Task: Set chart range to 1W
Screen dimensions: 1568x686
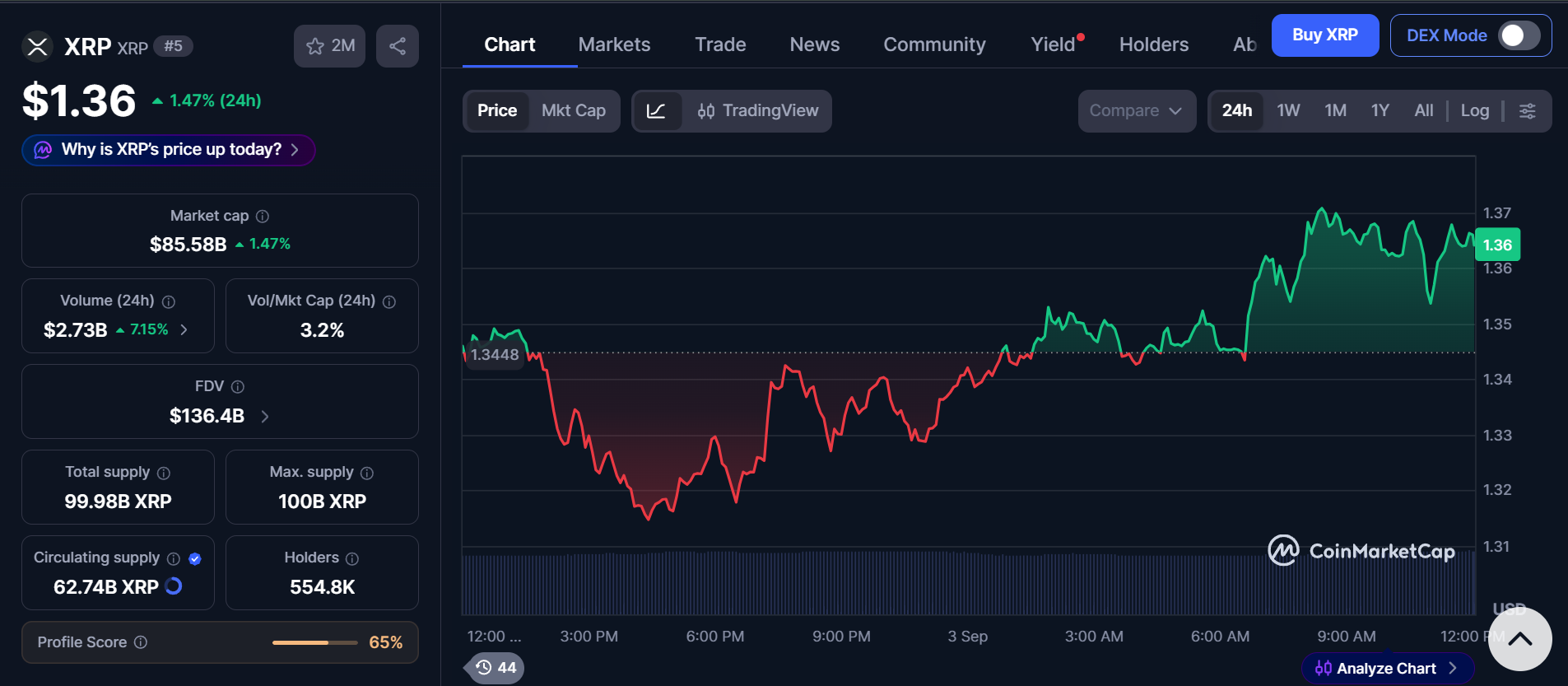Action: [1288, 111]
